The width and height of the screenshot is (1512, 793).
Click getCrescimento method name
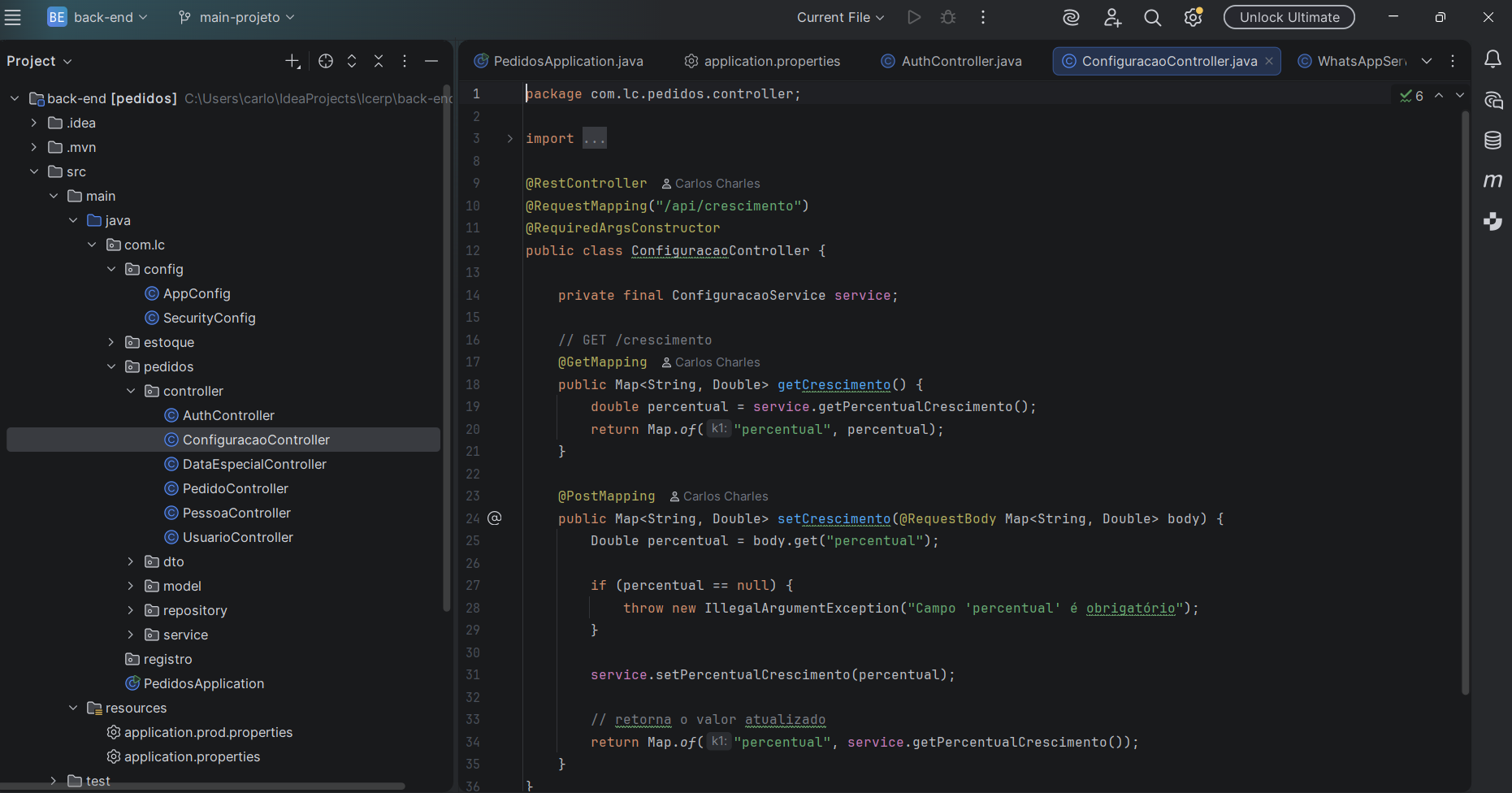834,384
